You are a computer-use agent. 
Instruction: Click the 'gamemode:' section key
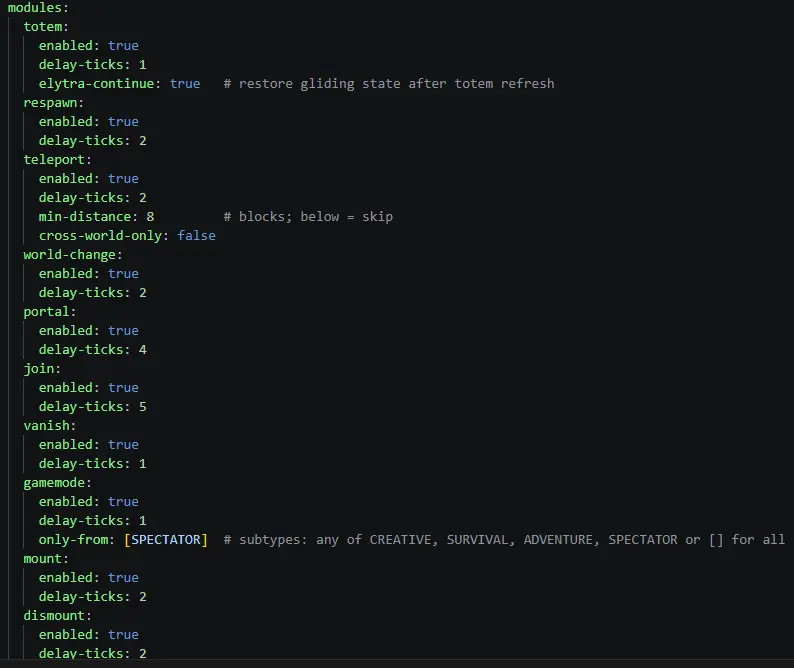(57, 483)
